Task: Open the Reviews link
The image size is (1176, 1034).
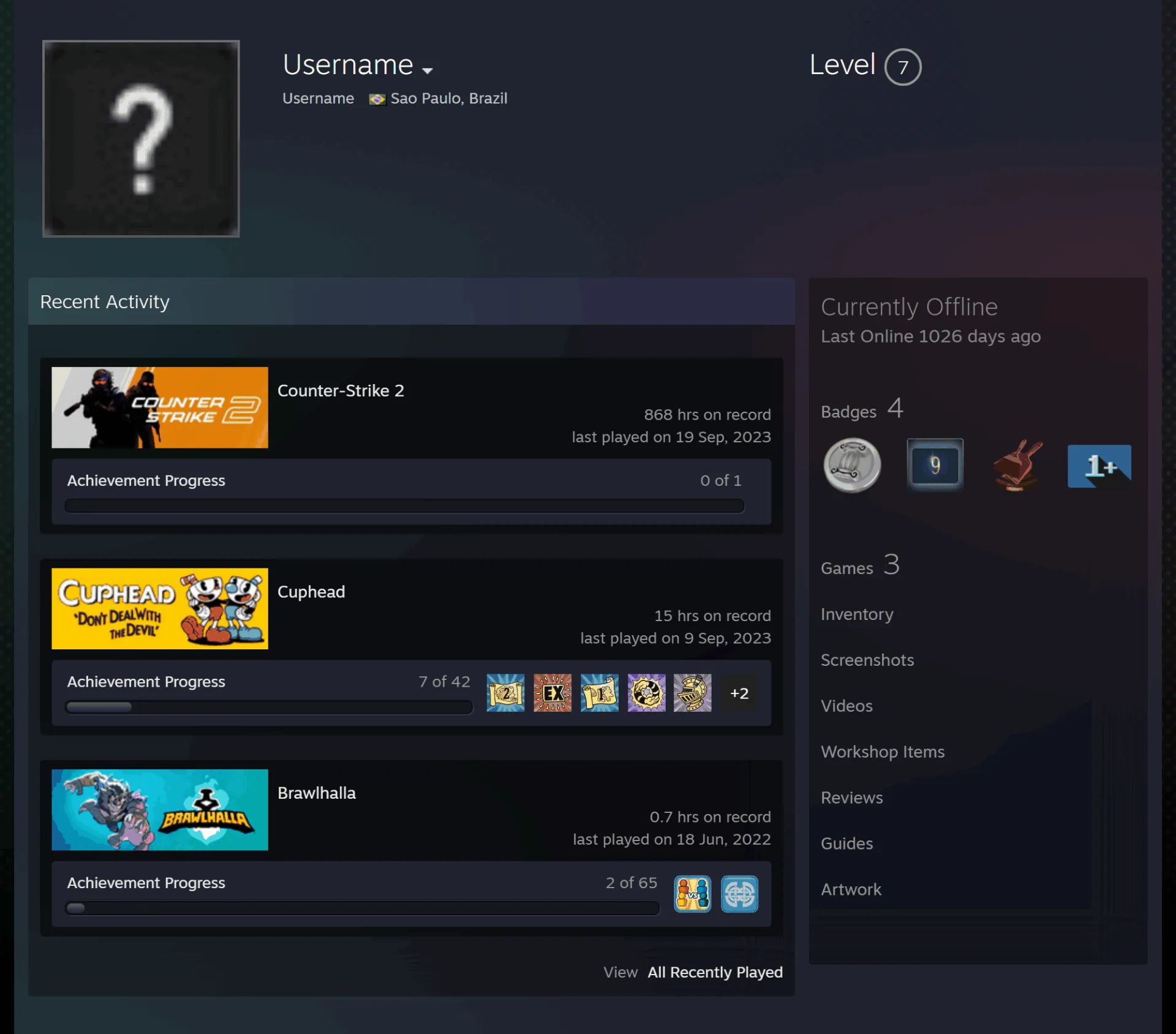Action: coord(852,798)
